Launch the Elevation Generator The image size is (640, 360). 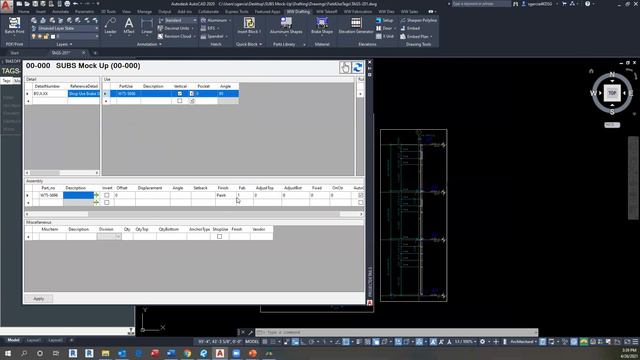coord(356,25)
